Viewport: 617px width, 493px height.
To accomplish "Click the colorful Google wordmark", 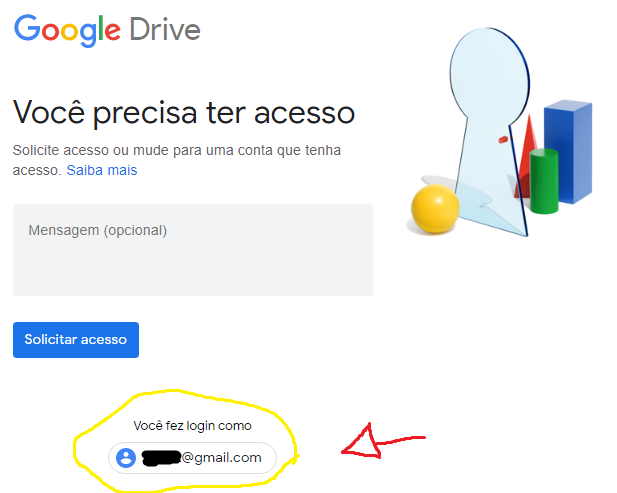I will coord(67,31).
